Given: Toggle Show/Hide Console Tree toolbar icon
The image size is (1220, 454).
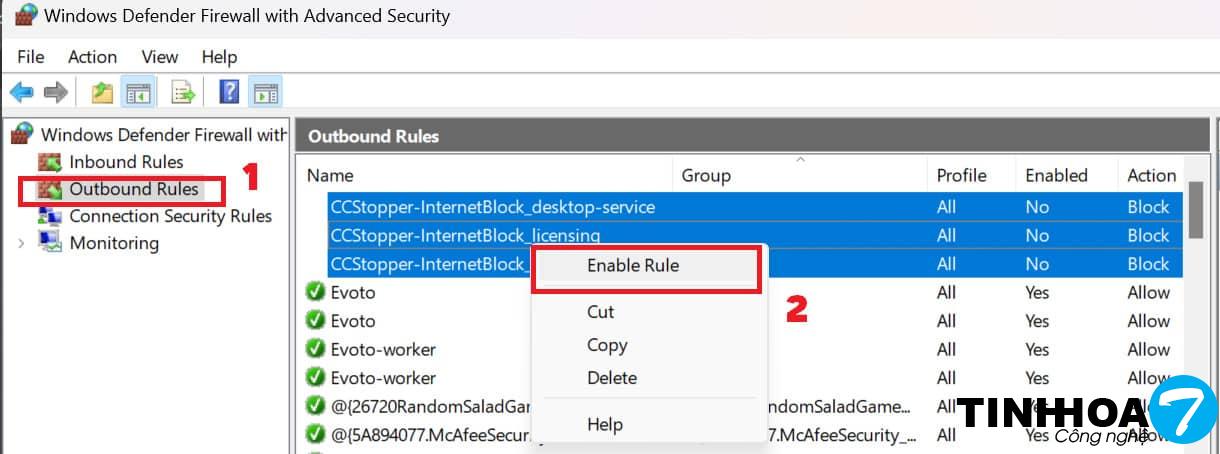Looking at the screenshot, I should pyautogui.click(x=137, y=93).
